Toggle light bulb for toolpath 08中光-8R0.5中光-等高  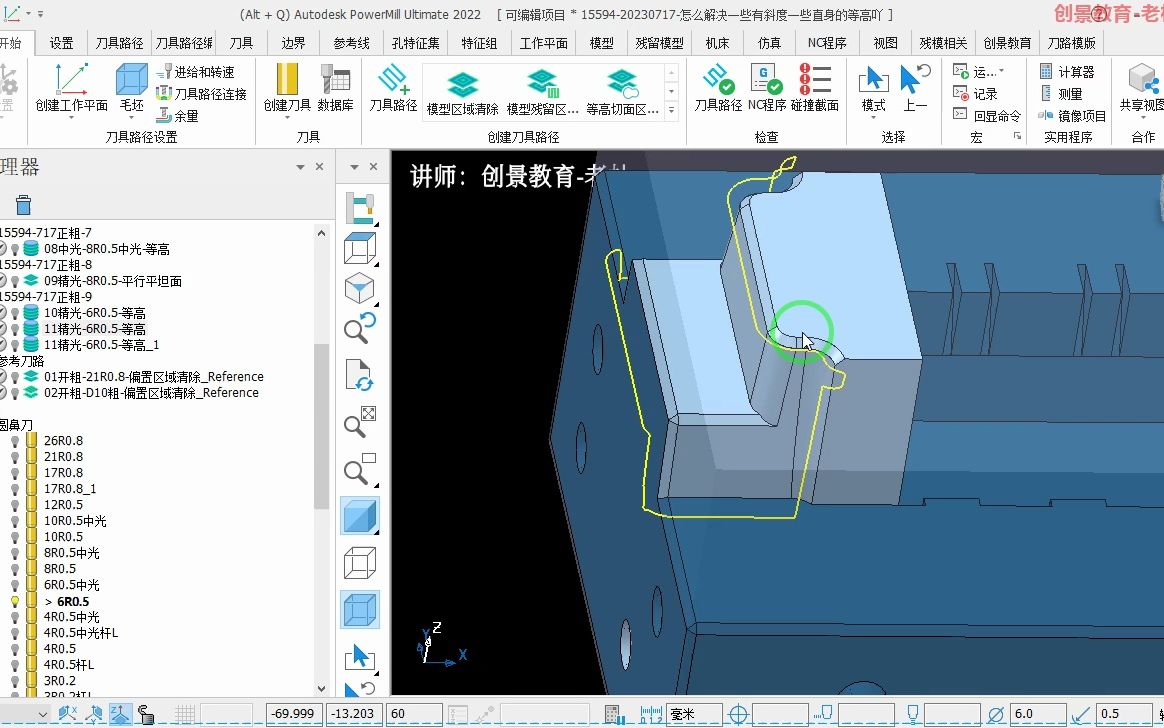(15, 249)
